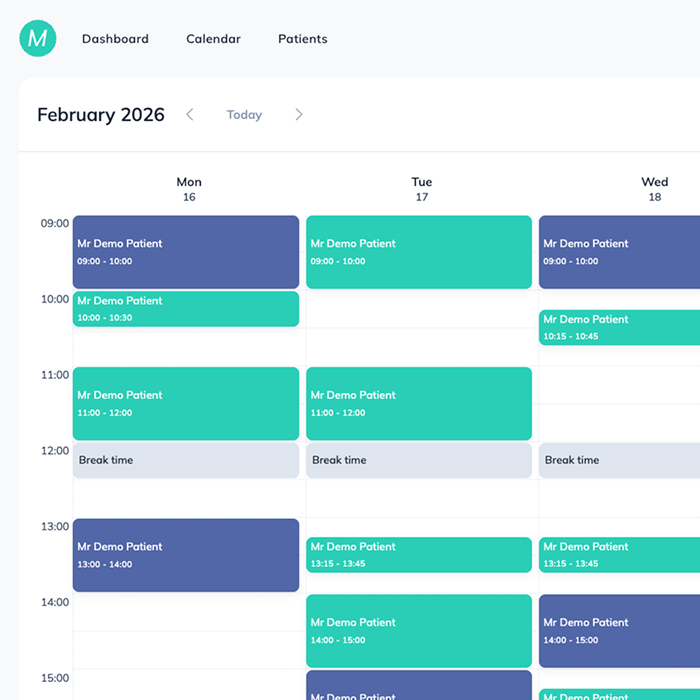Open the Dashboard menu item
700x700 pixels.
tap(115, 39)
